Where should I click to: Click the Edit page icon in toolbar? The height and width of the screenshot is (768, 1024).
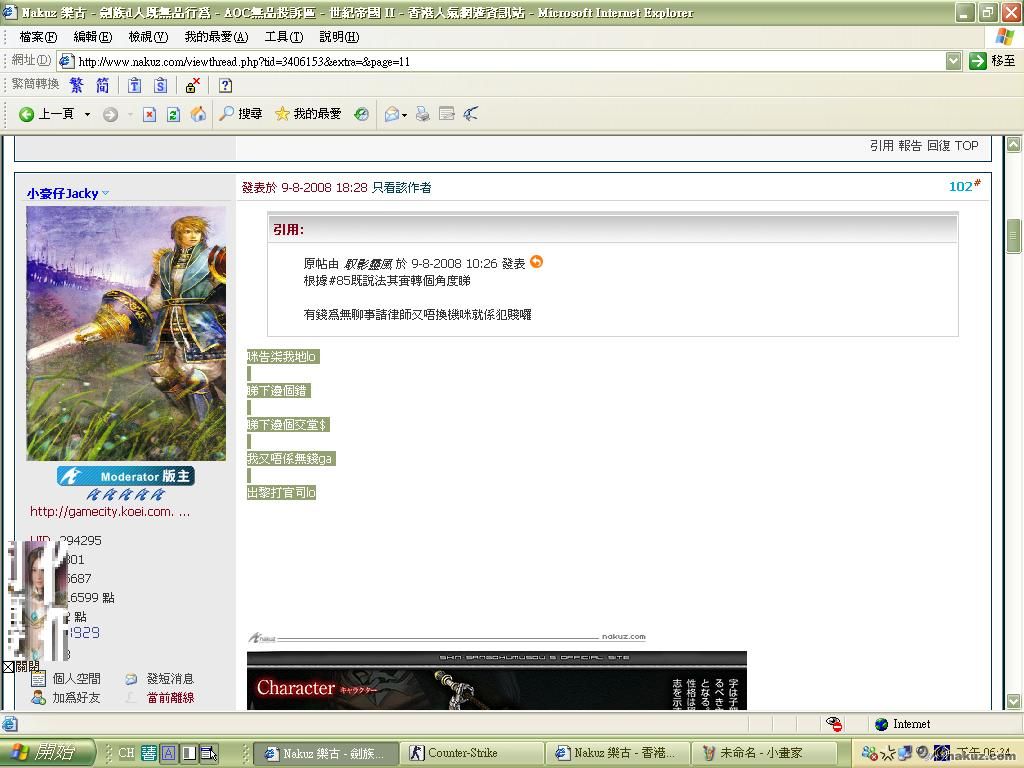tap(447, 114)
